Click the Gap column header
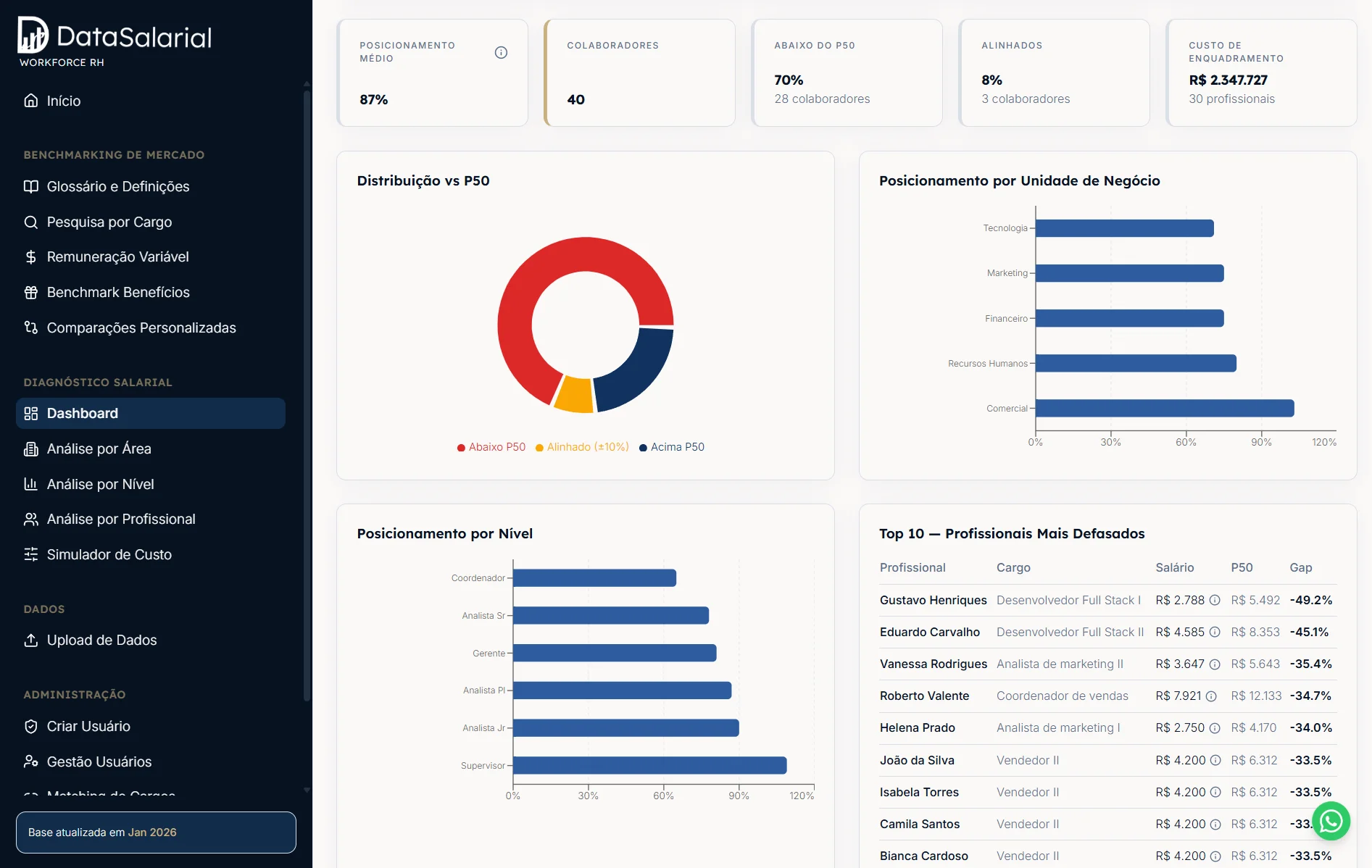The image size is (1372, 868). (1301, 568)
